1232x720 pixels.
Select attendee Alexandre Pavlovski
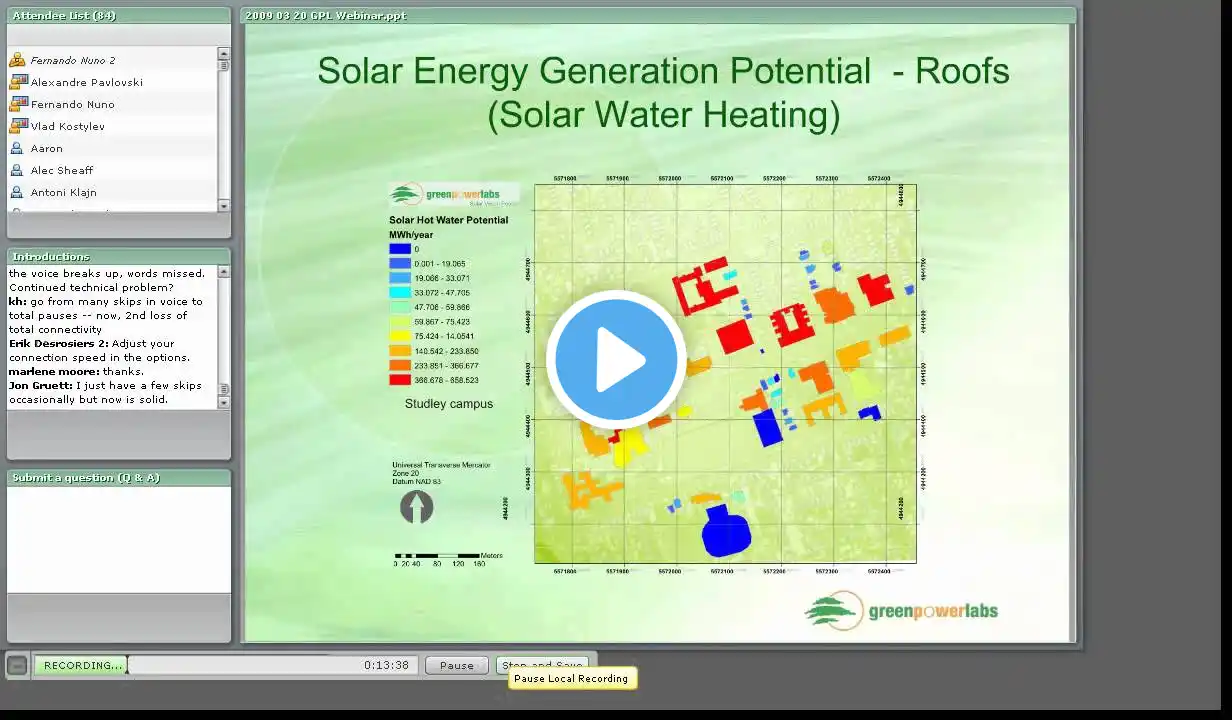coord(86,82)
